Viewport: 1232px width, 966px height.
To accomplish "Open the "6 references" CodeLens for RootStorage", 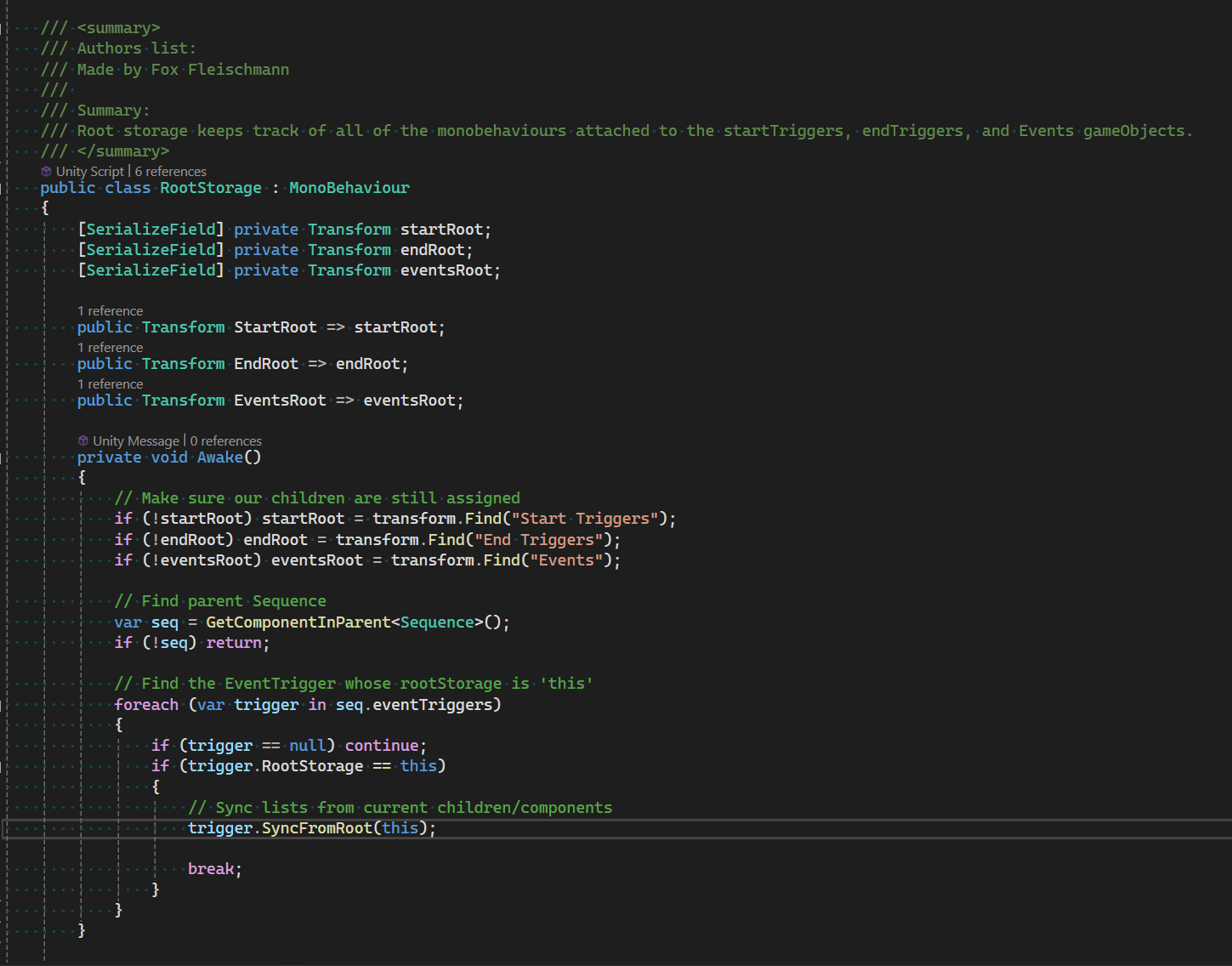I will pyautogui.click(x=169, y=171).
